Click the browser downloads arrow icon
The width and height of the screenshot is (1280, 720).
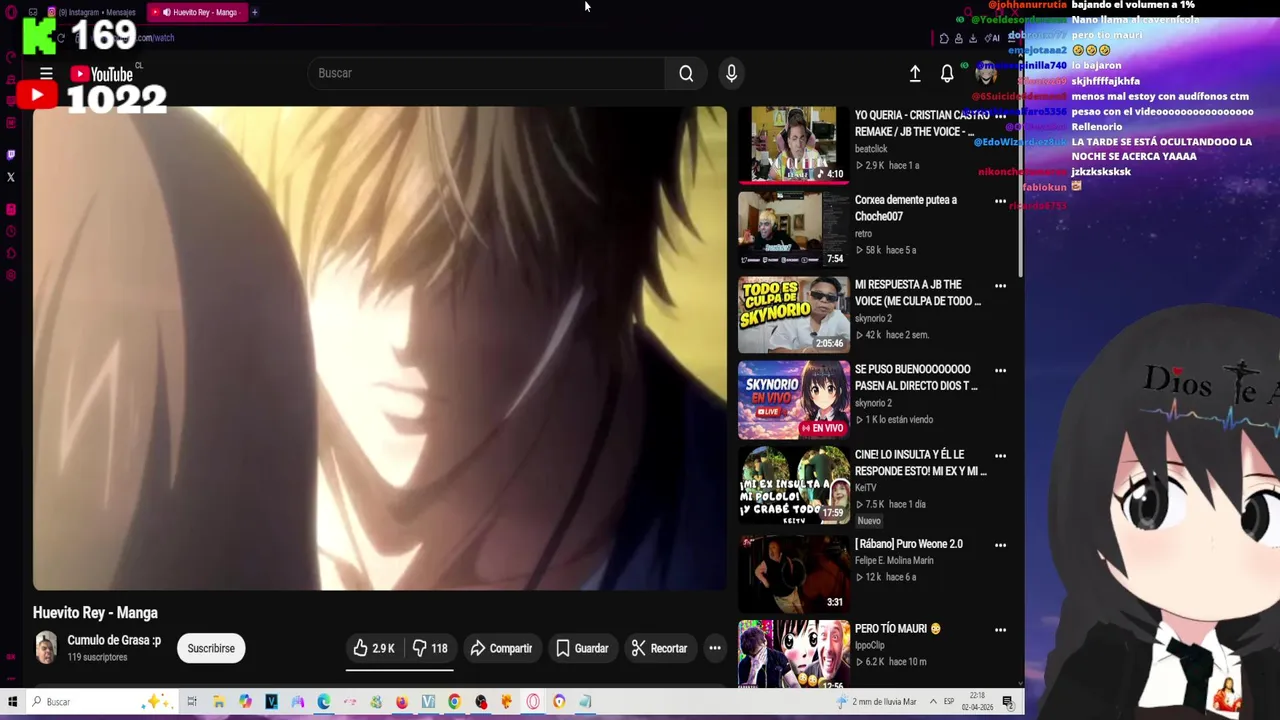point(973,38)
